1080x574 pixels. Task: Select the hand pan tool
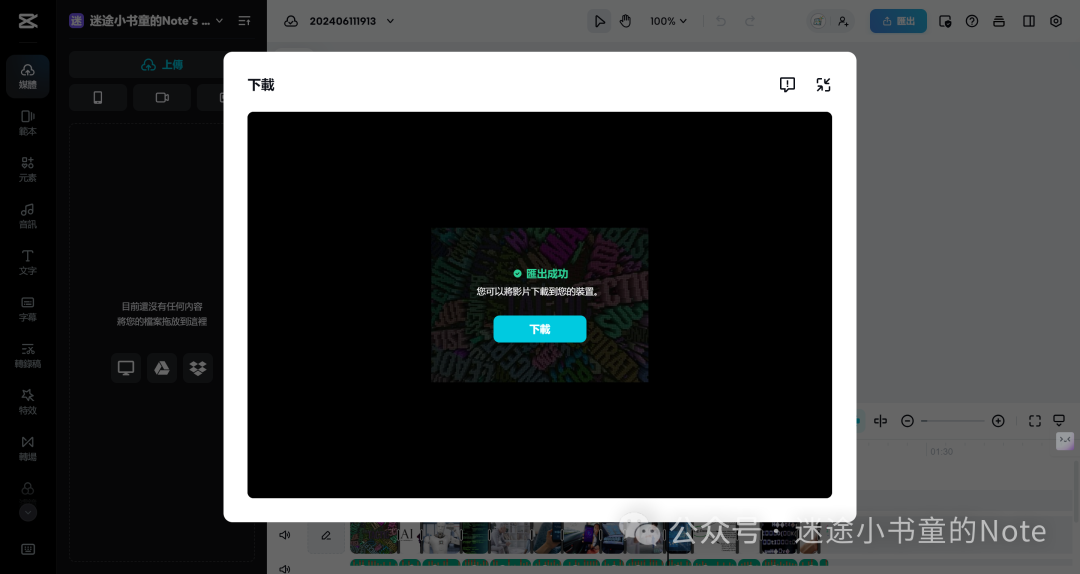(x=625, y=21)
